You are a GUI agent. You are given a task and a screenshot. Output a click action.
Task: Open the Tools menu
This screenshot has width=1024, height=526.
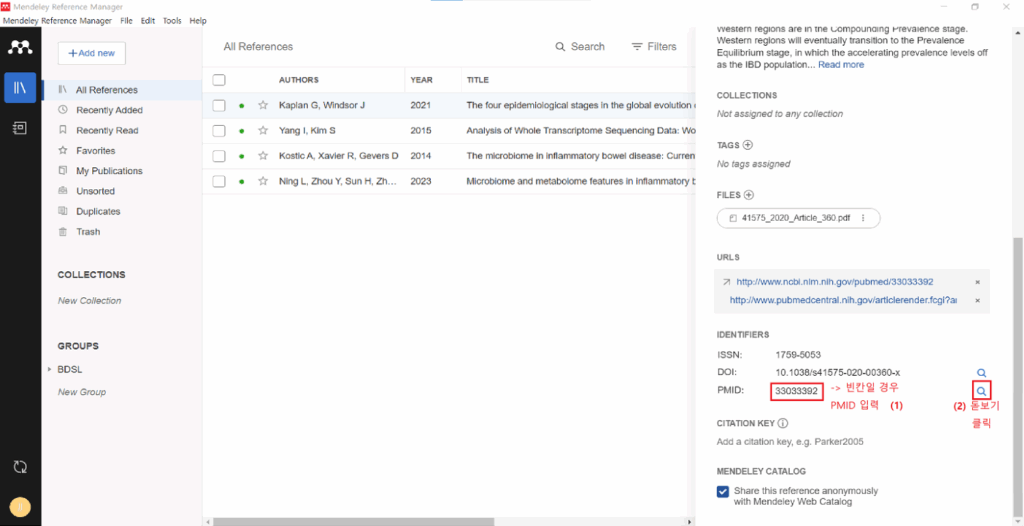point(172,21)
